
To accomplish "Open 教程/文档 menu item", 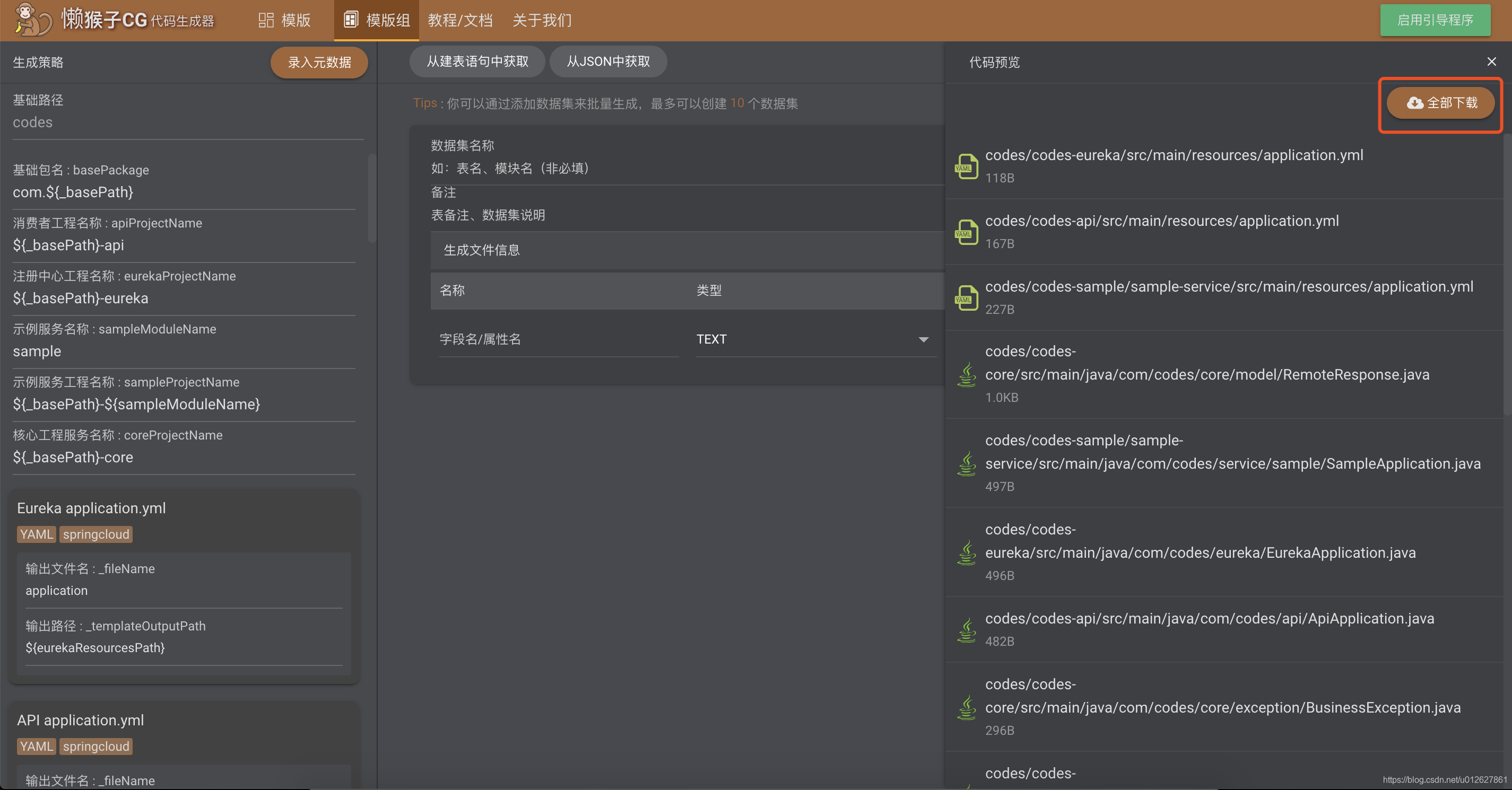I will (x=460, y=20).
